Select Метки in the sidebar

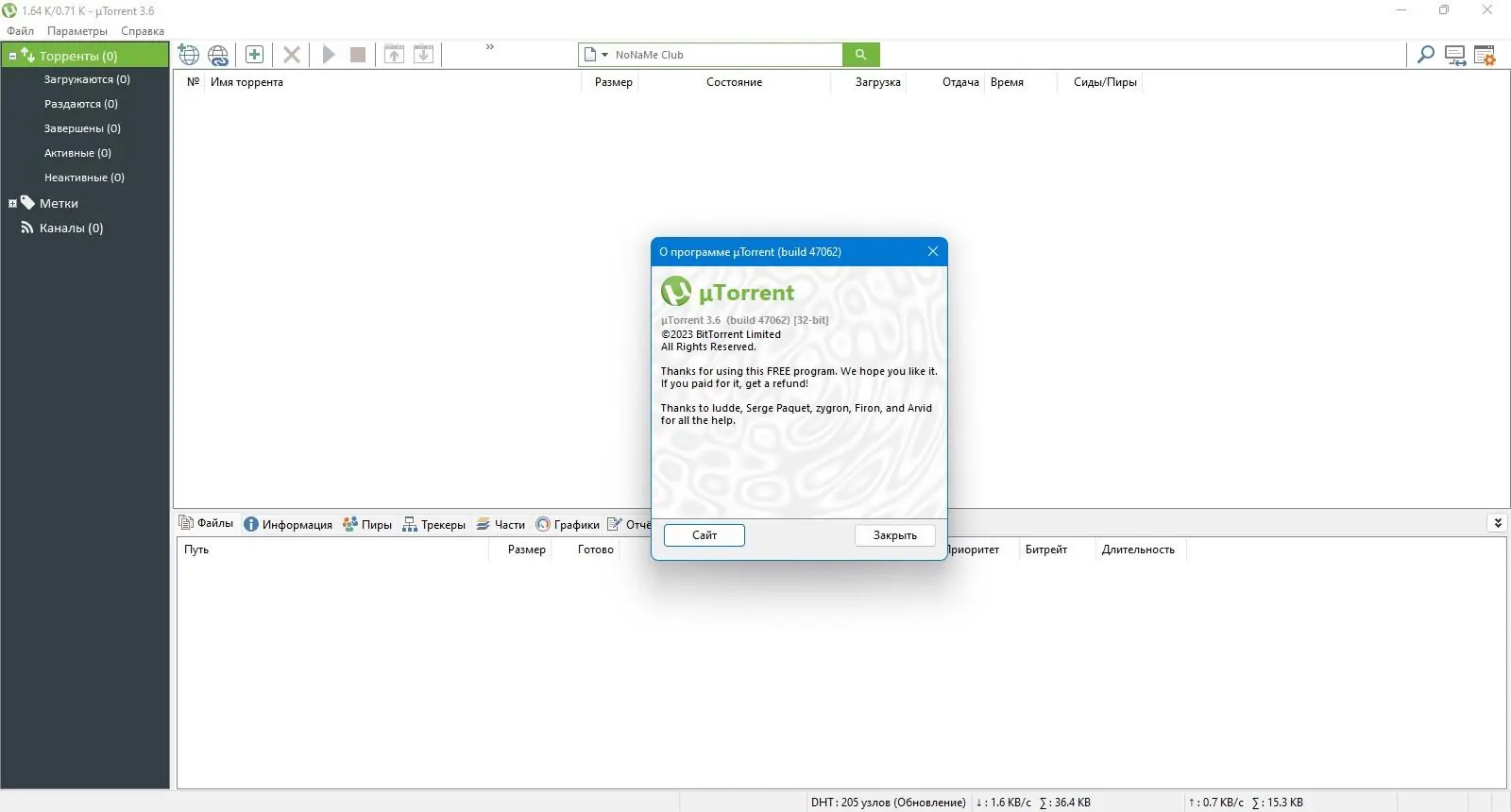(59, 203)
